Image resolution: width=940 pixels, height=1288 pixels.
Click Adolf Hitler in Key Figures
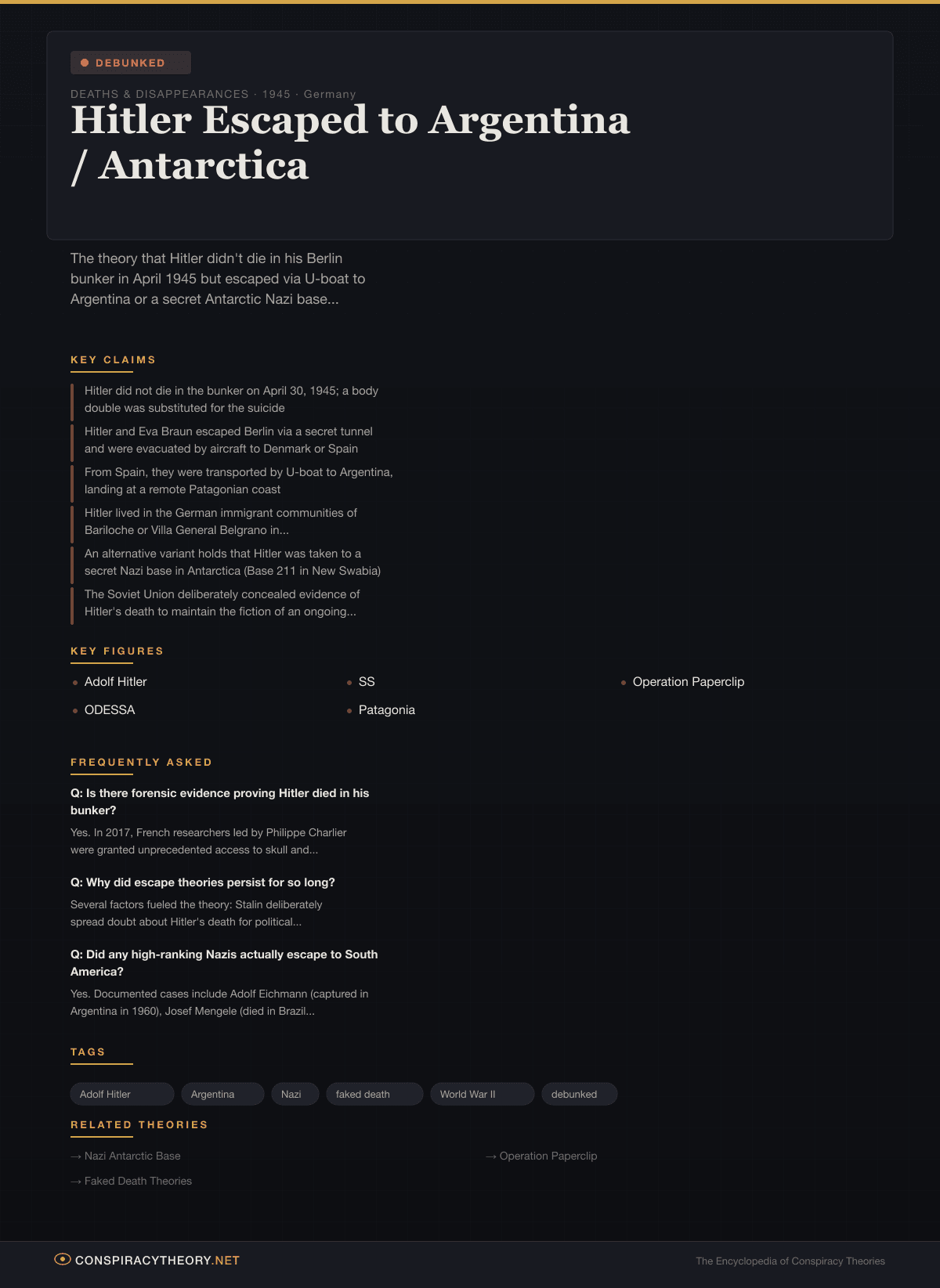coord(115,682)
